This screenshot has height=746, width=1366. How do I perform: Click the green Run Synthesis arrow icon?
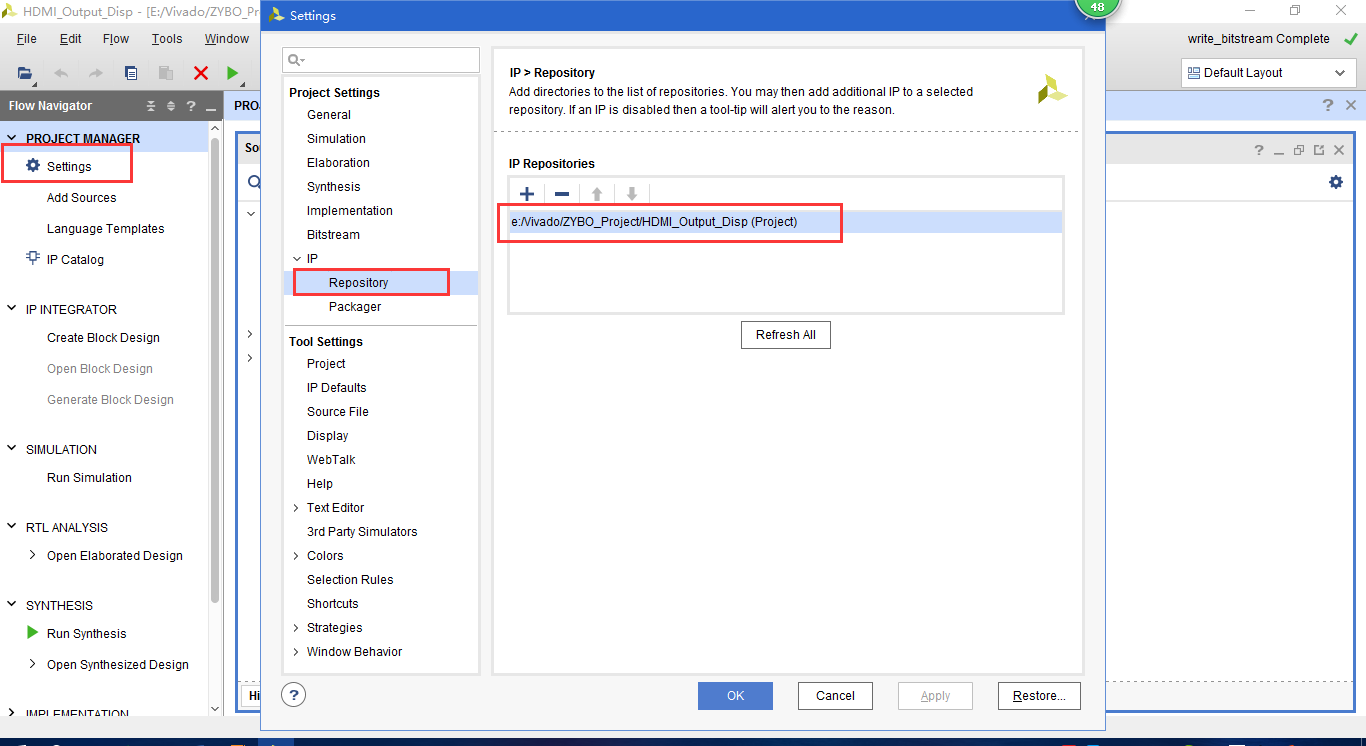tap(33, 633)
